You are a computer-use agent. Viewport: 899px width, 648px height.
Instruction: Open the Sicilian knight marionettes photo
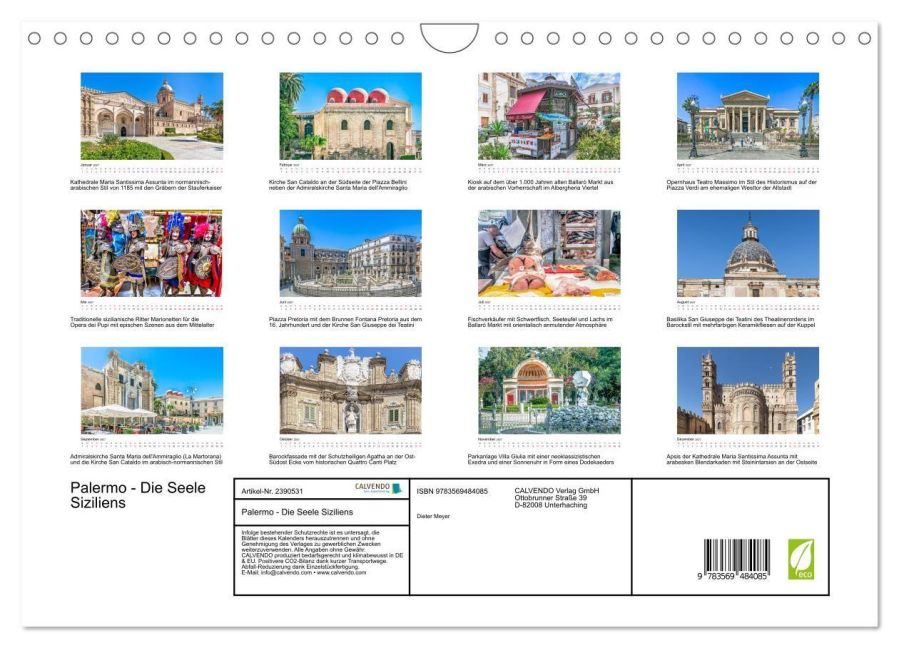pos(152,253)
